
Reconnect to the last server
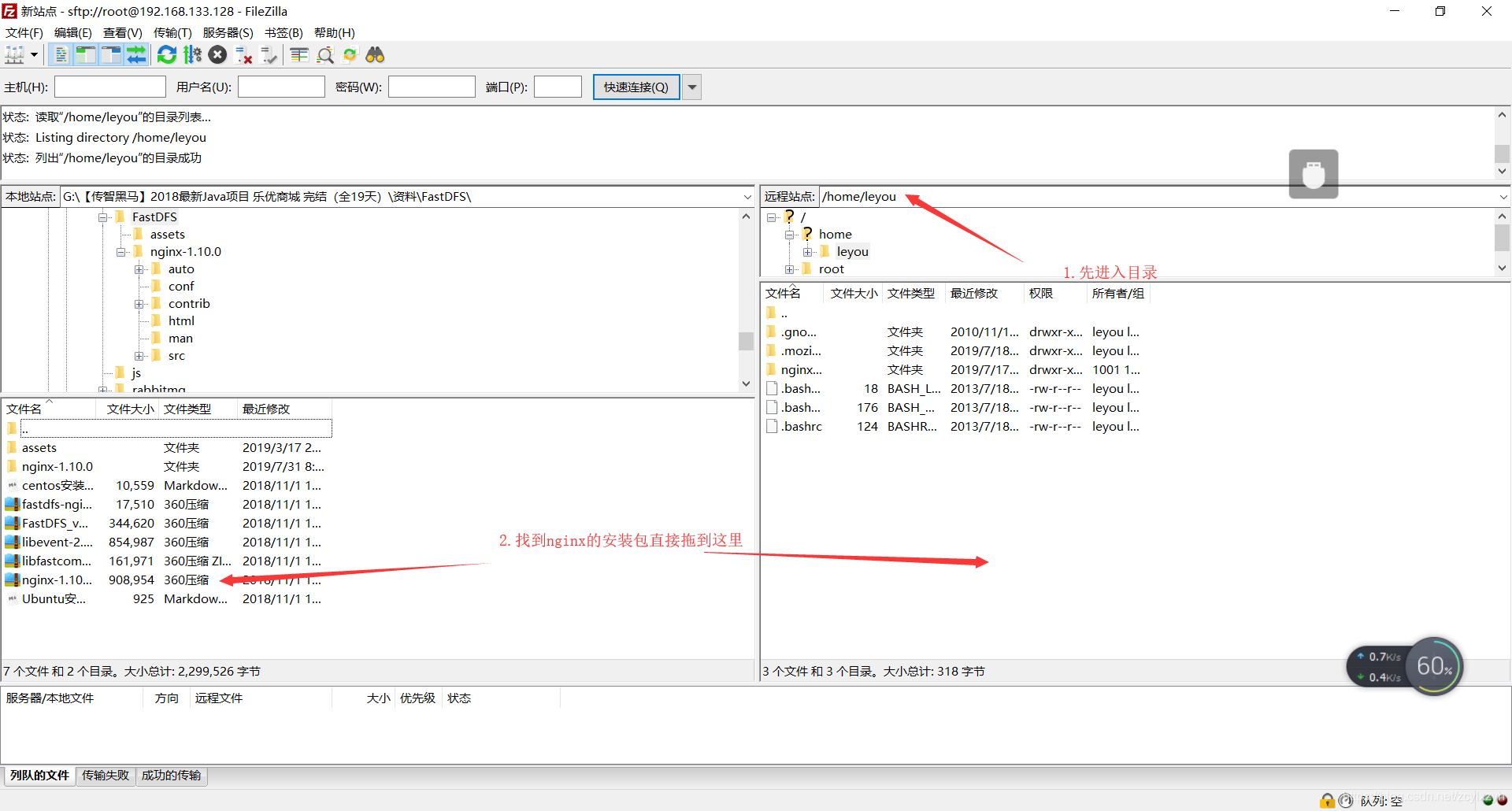pyautogui.click(x=269, y=54)
